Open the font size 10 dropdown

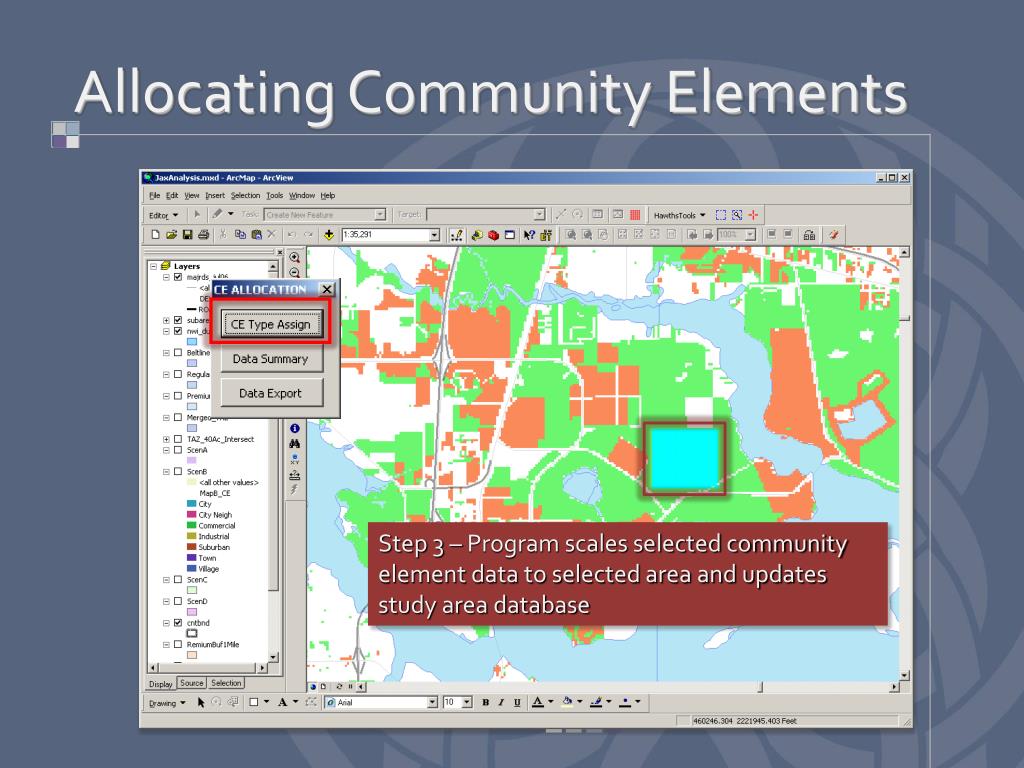[467, 702]
